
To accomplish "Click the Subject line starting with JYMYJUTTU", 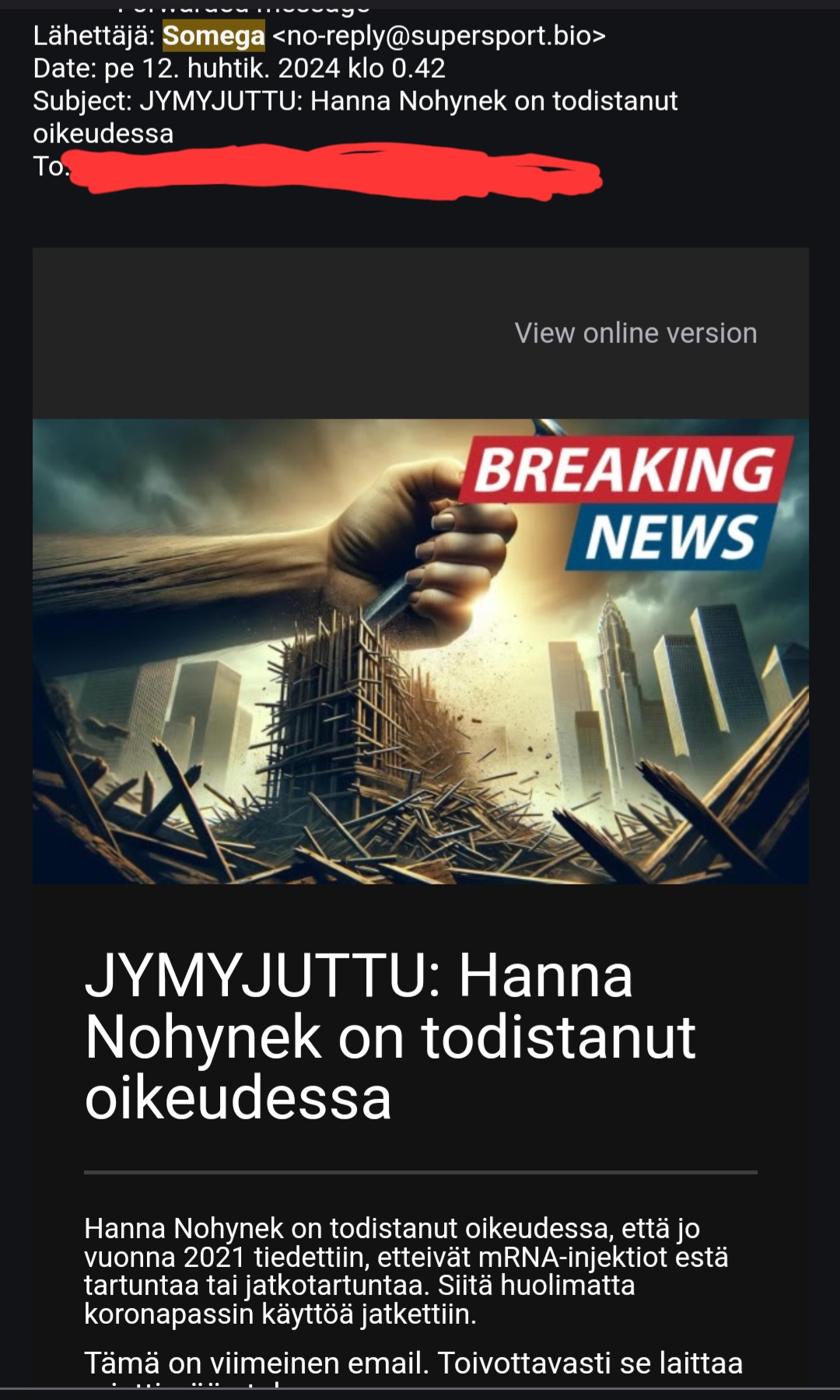I will [x=355, y=117].
